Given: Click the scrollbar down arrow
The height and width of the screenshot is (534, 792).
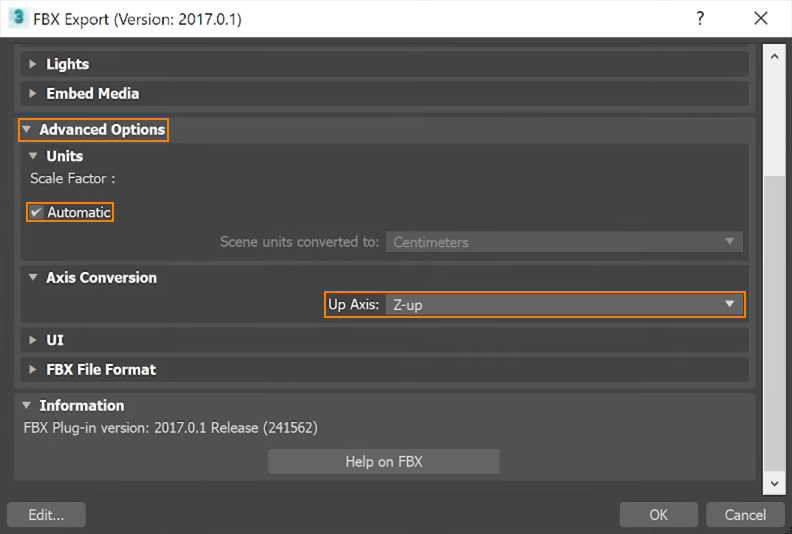Looking at the screenshot, I should pyautogui.click(x=774, y=483).
